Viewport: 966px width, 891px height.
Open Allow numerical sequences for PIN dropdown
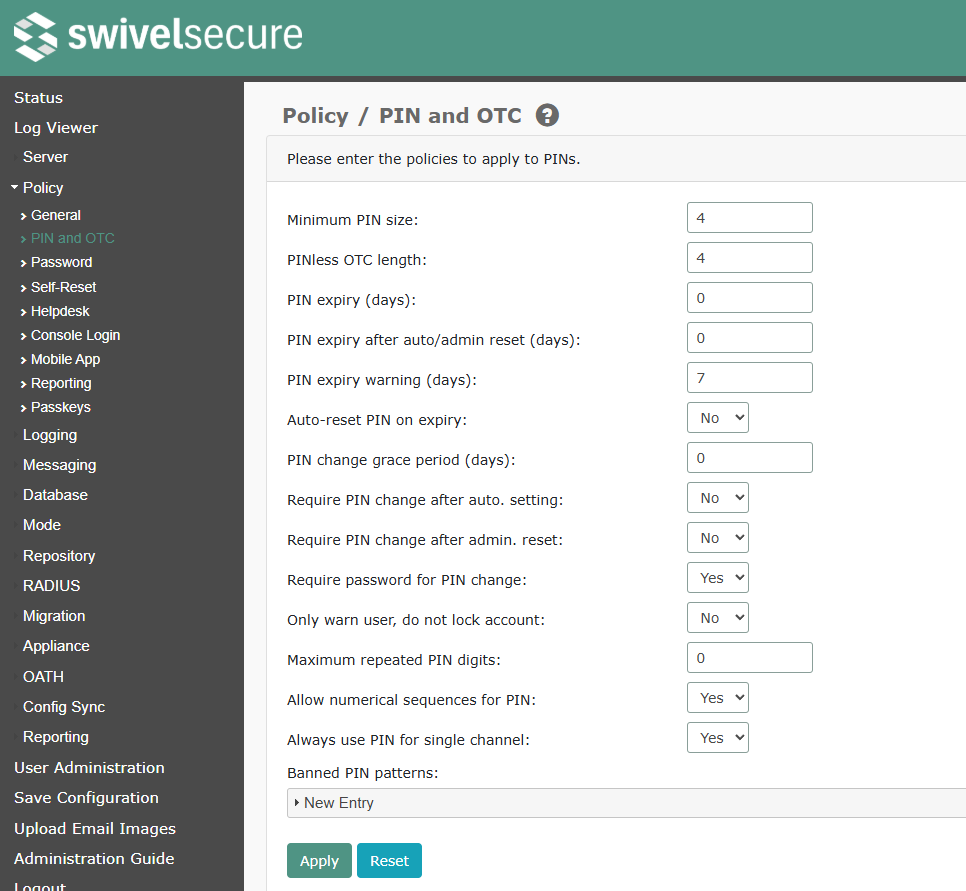click(x=718, y=698)
